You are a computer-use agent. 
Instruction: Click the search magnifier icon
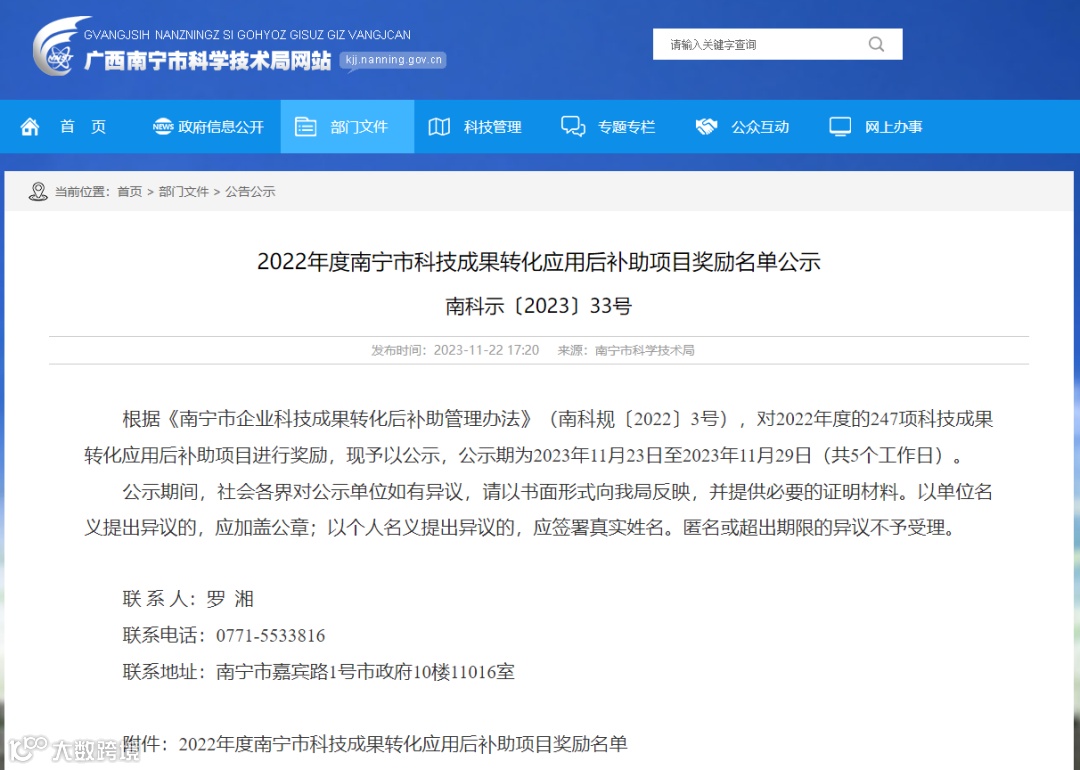point(876,44)
